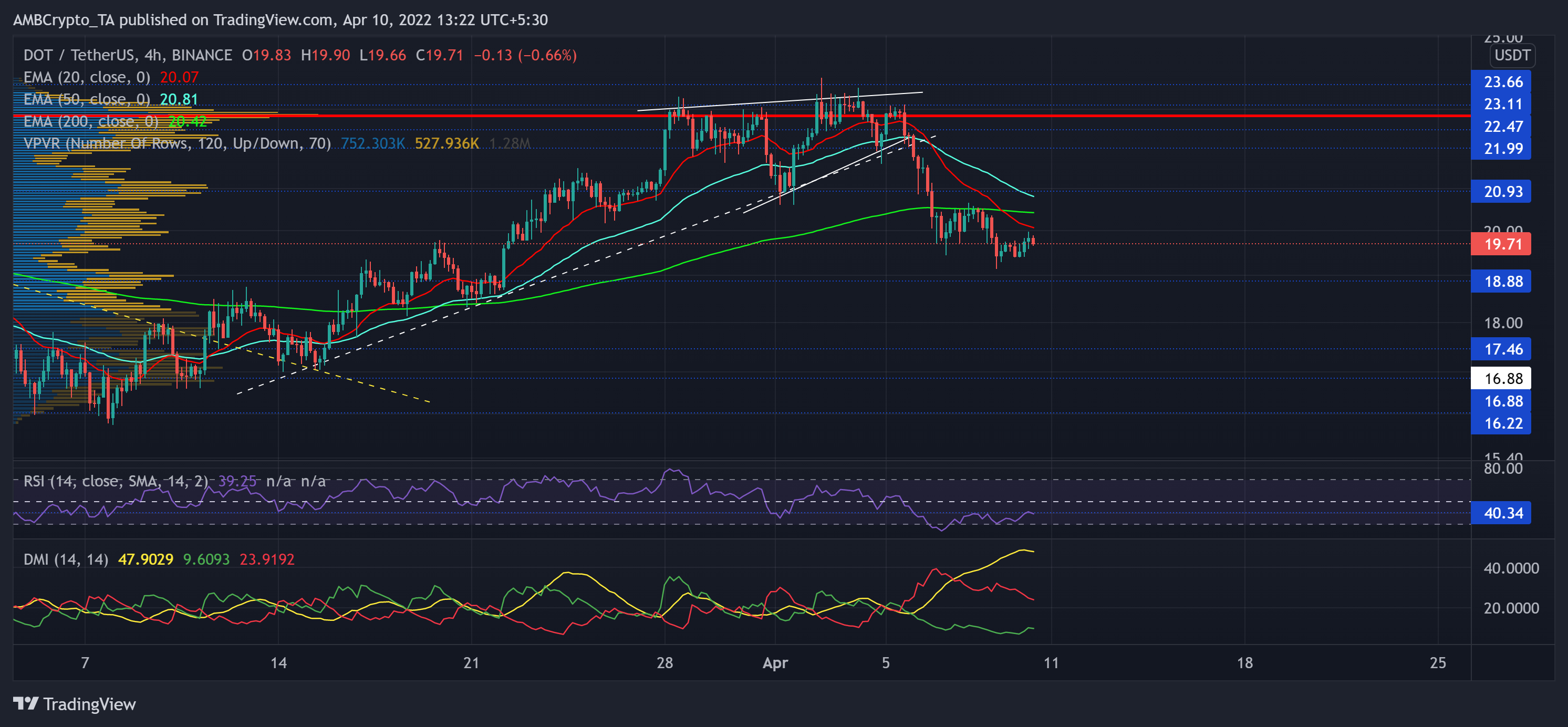
Task: Click the 18.00 price axis tick
Action: pos(1503,323)
